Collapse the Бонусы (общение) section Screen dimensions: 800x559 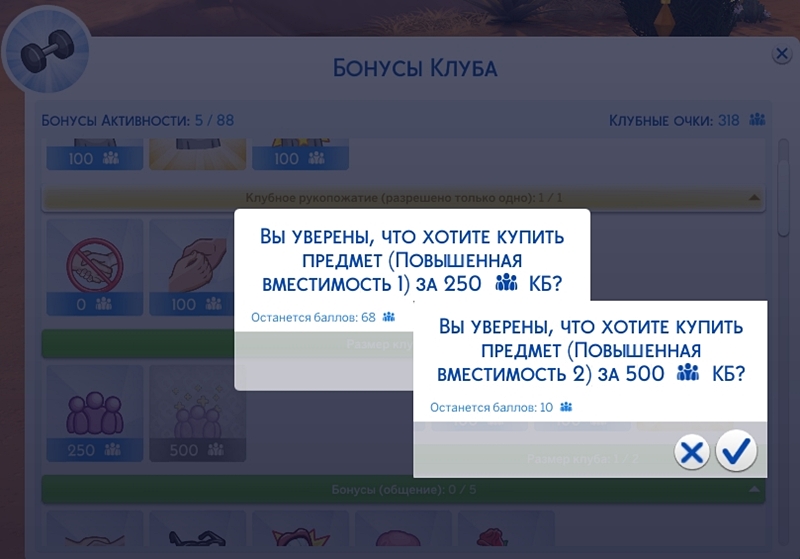click(754, 490)
